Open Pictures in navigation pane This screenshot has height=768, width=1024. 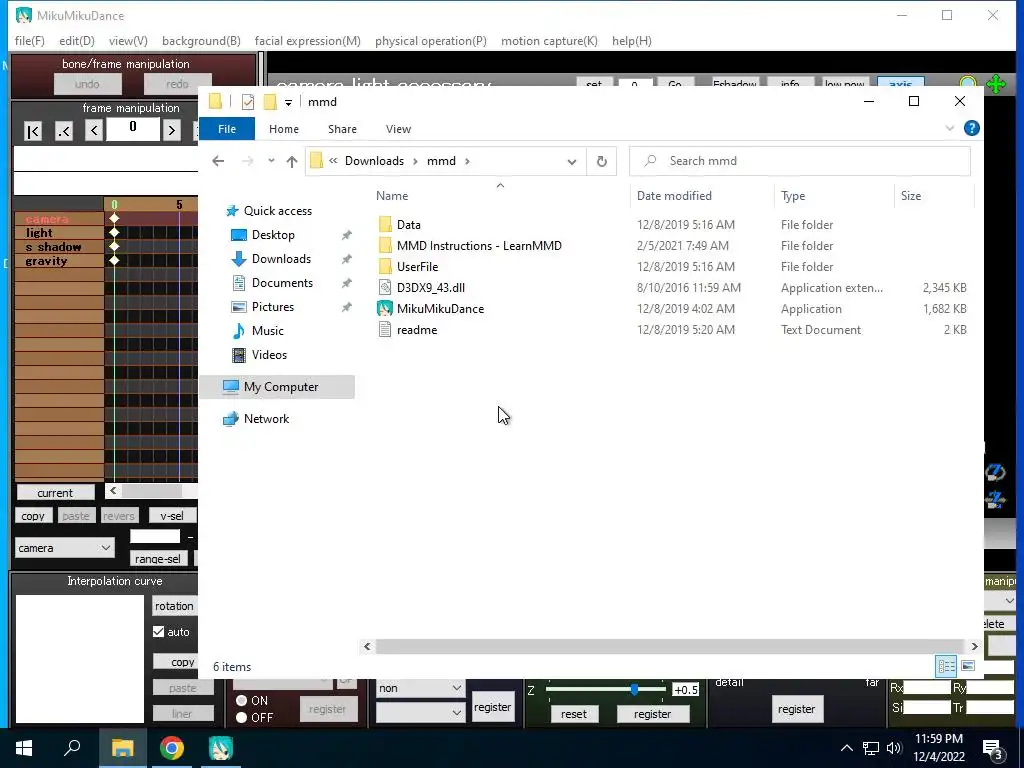click(x=272, y=307)
